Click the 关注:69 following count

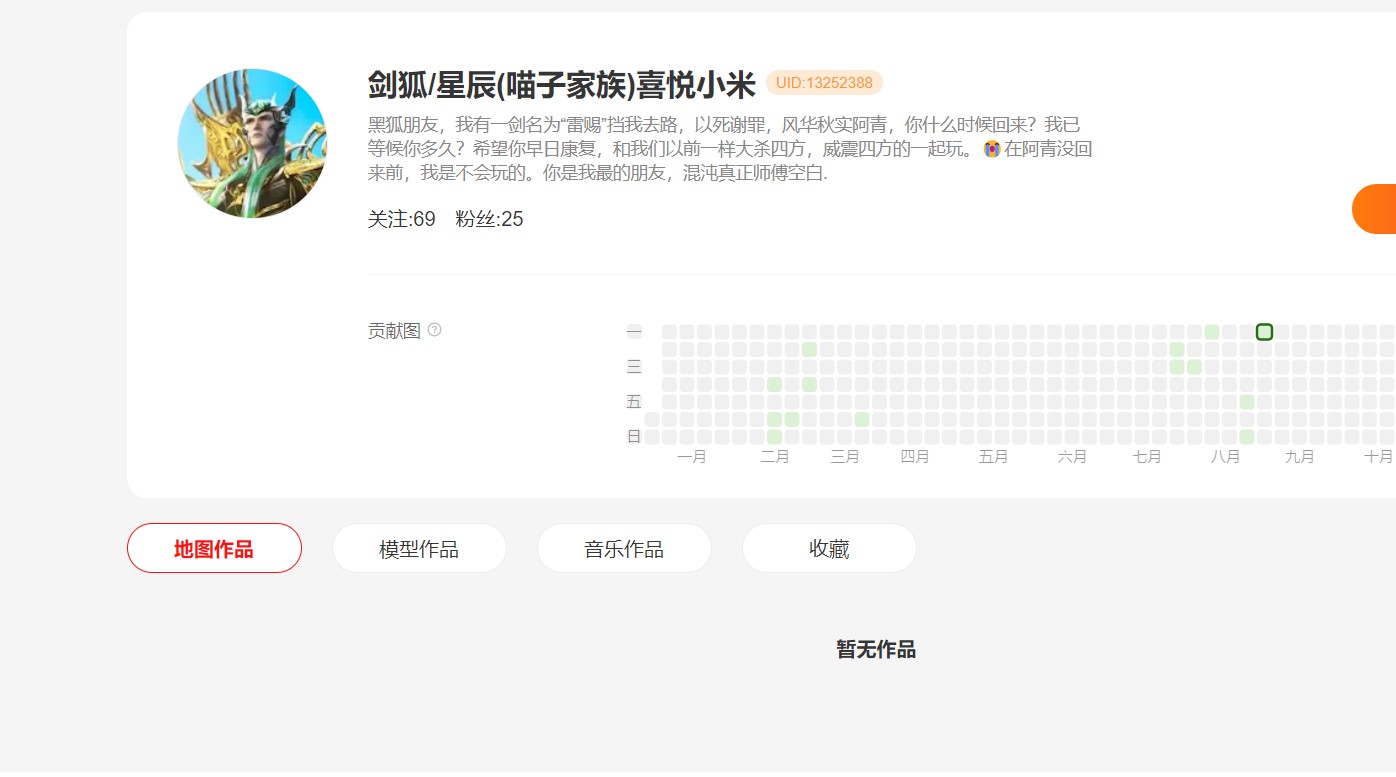pos(402,219)
